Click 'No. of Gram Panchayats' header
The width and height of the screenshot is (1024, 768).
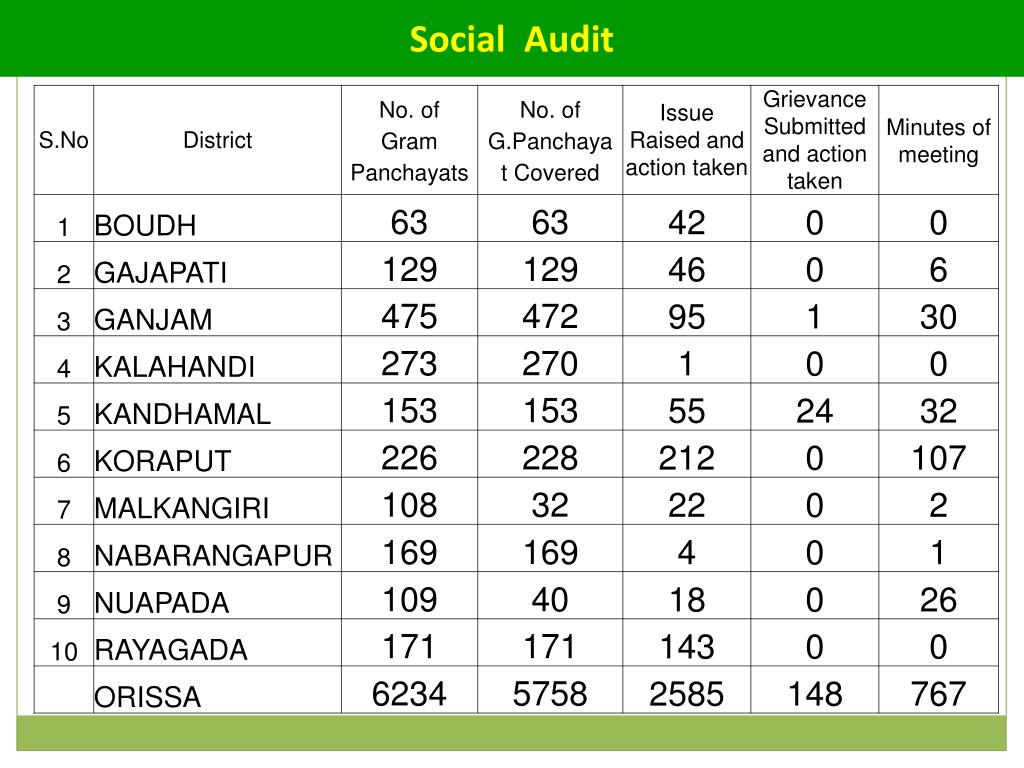pos(409,141)
